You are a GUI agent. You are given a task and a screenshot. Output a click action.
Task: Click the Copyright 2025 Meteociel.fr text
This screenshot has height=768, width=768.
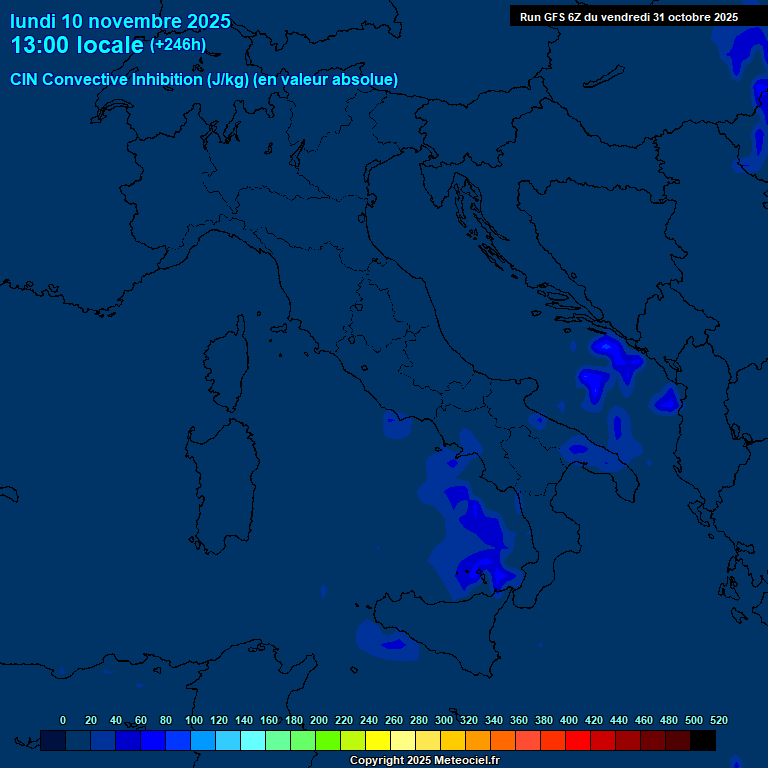click(424, 761)
